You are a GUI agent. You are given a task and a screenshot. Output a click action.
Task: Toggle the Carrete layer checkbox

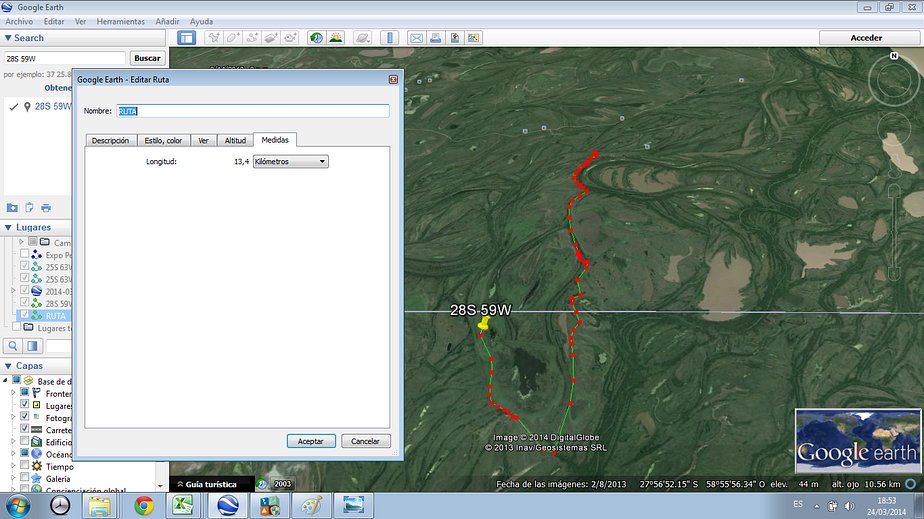pos(24,429)
